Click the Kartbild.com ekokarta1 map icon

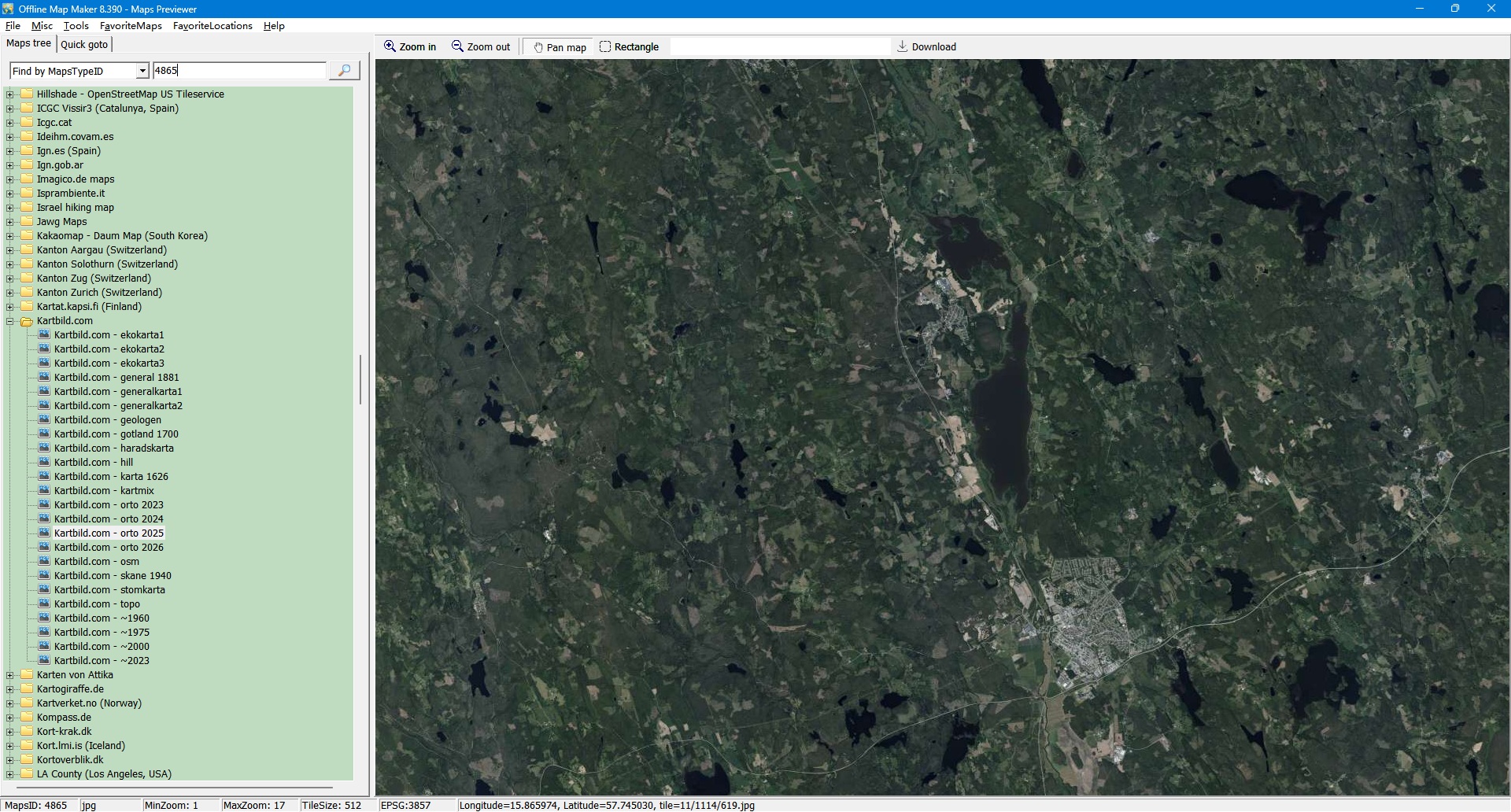(x=44, y=334)
